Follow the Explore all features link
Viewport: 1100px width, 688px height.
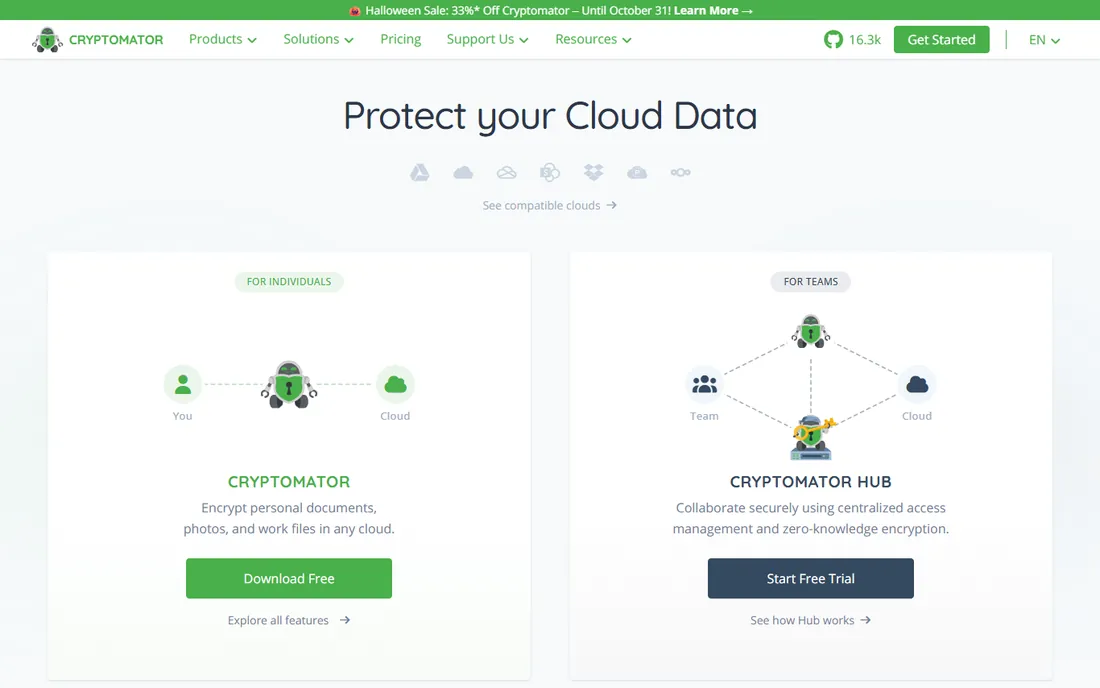click(288, 620)
